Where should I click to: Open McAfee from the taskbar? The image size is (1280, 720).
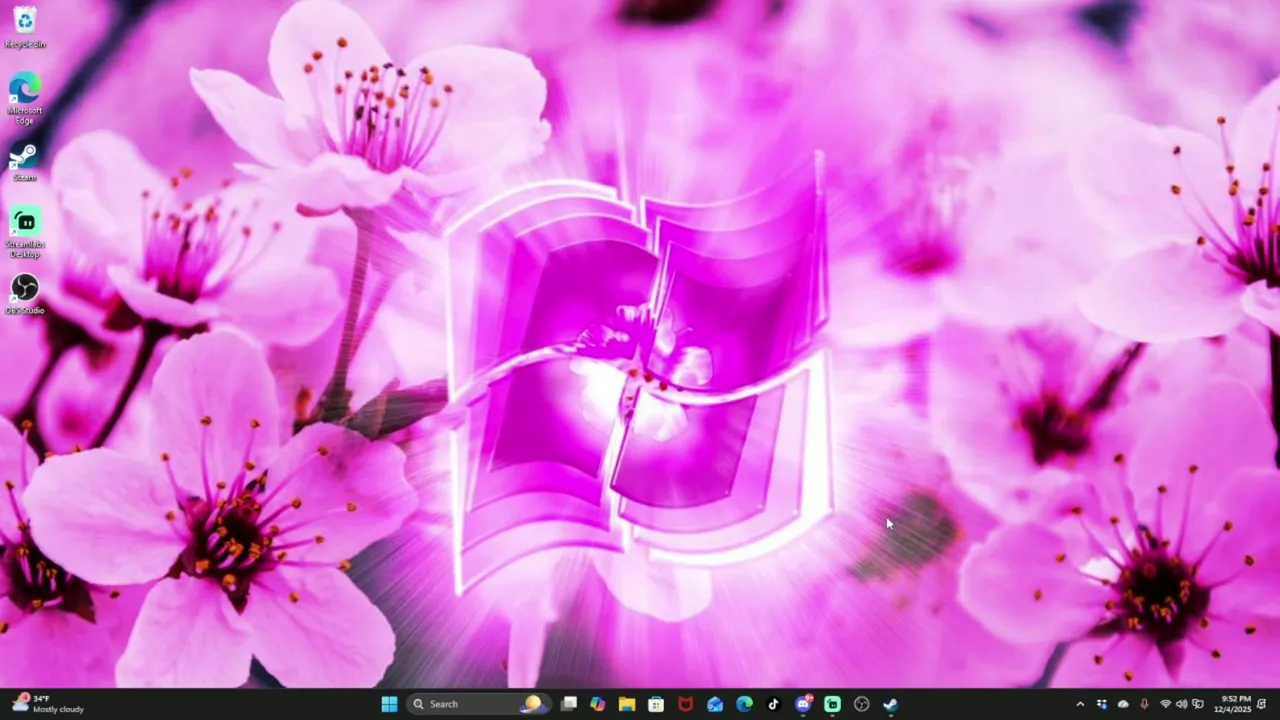tap(685, 704)
